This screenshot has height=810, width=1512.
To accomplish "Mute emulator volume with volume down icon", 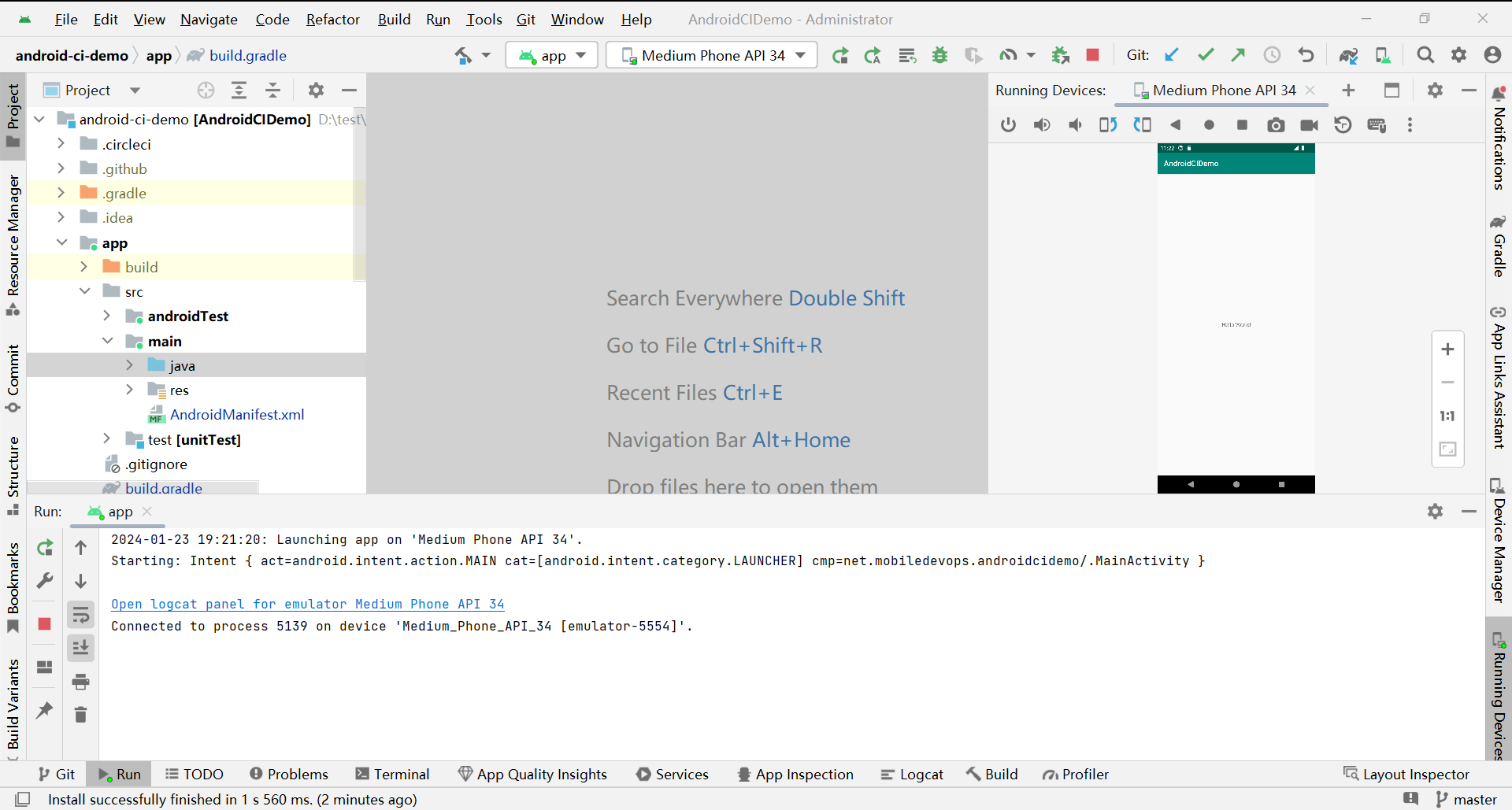I will 1076,124.
